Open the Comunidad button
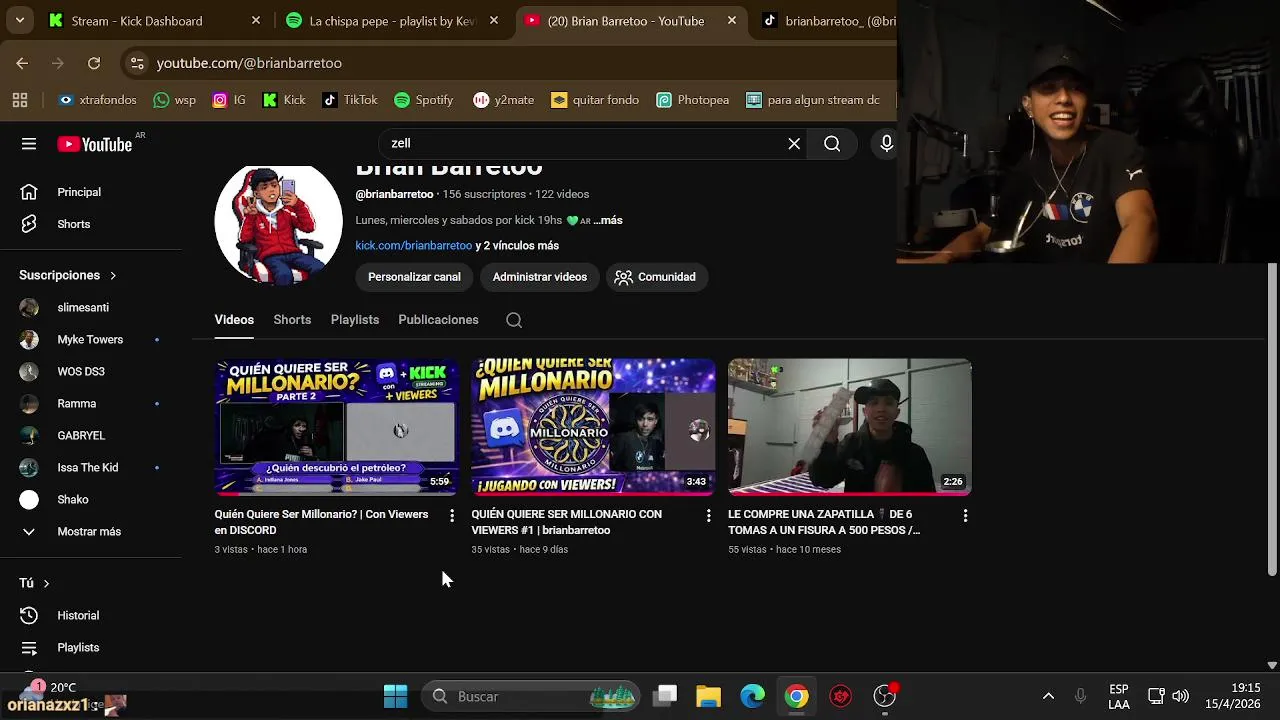Screen dimensions: 1280x720 pos(656,277)
